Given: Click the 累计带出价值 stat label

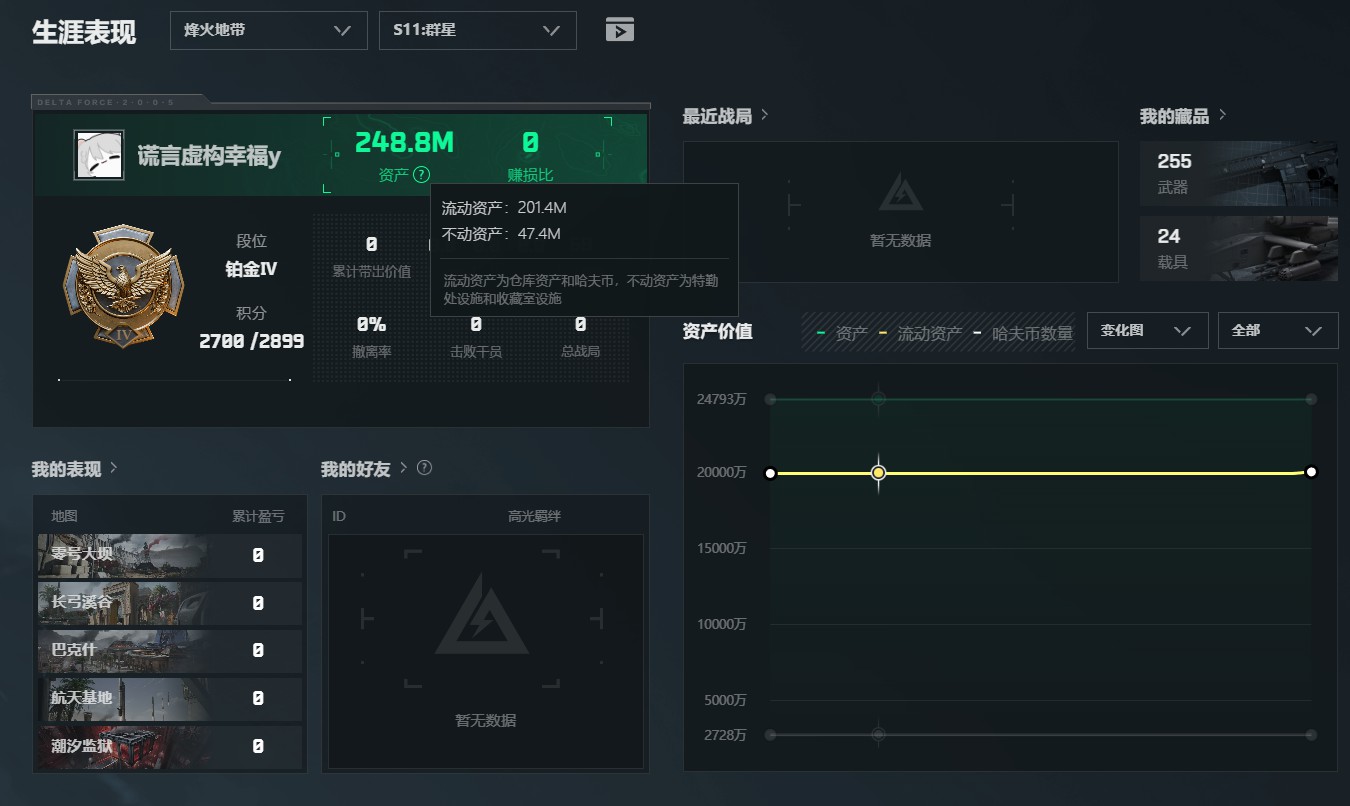Looking at the screenshot, I should click(x=372, y=272).
